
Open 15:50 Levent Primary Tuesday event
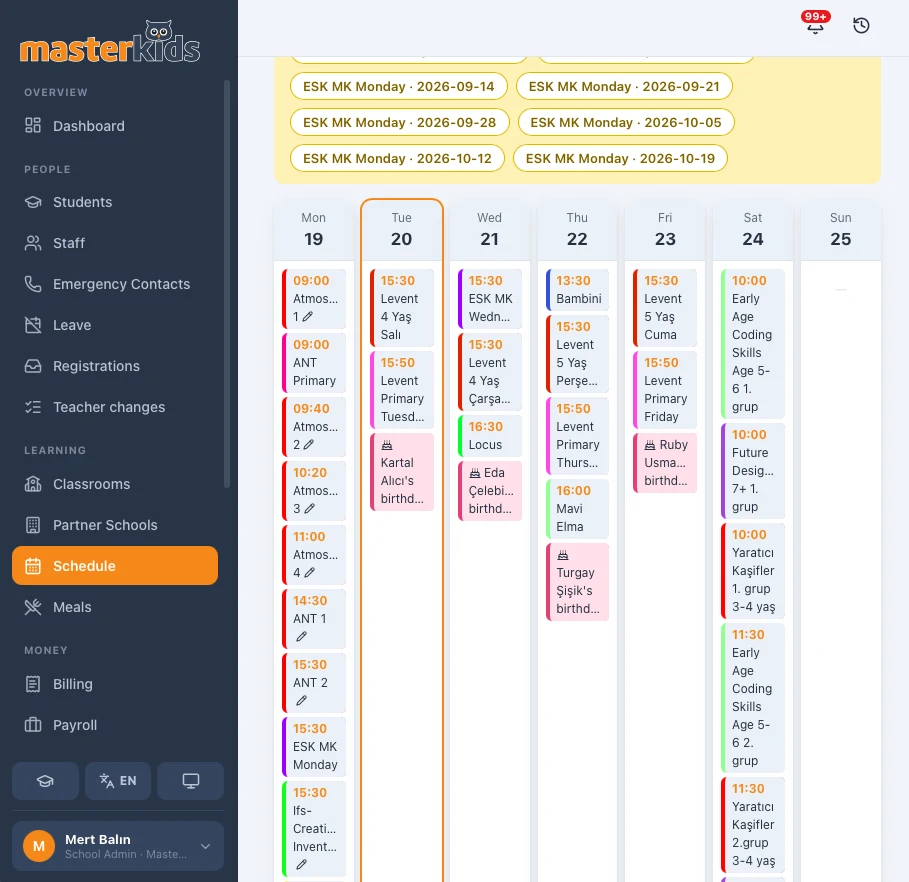click(402, 390)
